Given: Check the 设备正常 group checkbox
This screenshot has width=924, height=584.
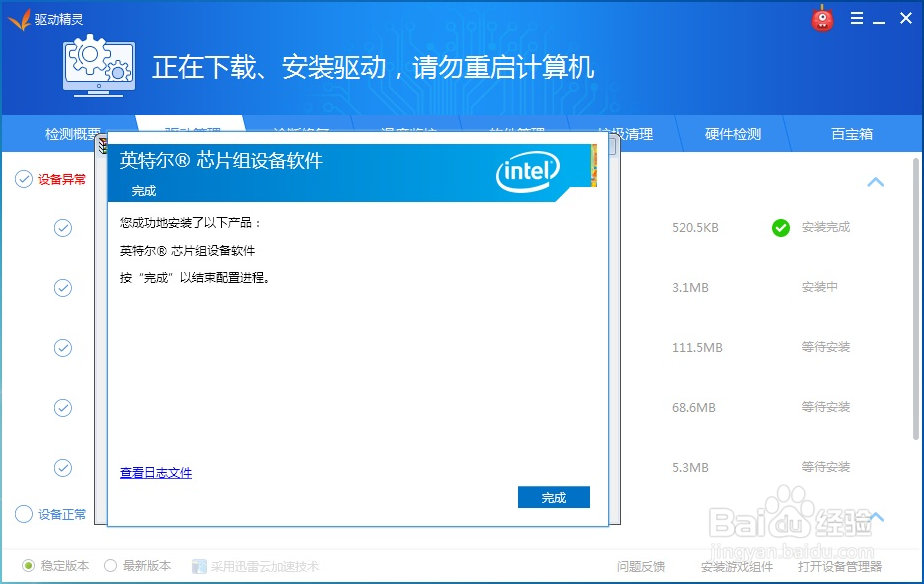Looking at the screenshot, I should pyautogui.click(x=24, y=514).
